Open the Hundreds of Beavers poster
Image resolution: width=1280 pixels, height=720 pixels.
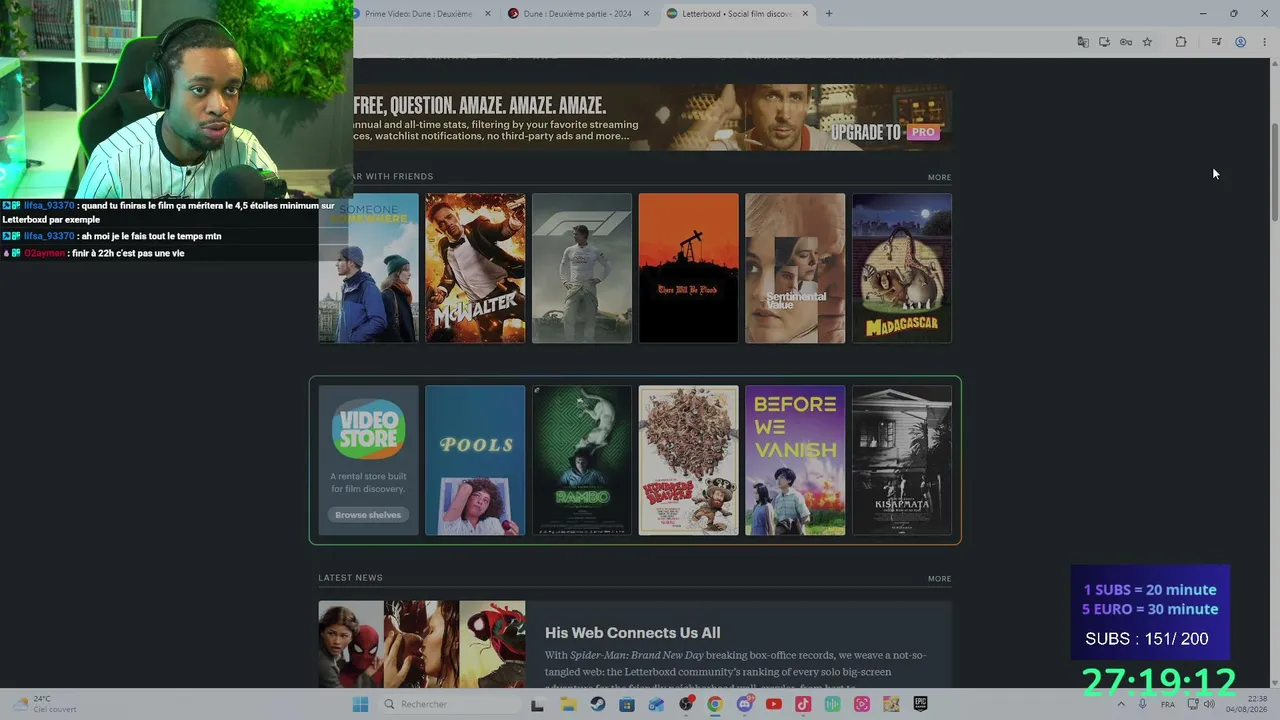pyautogui.click(x=688, y=460)
